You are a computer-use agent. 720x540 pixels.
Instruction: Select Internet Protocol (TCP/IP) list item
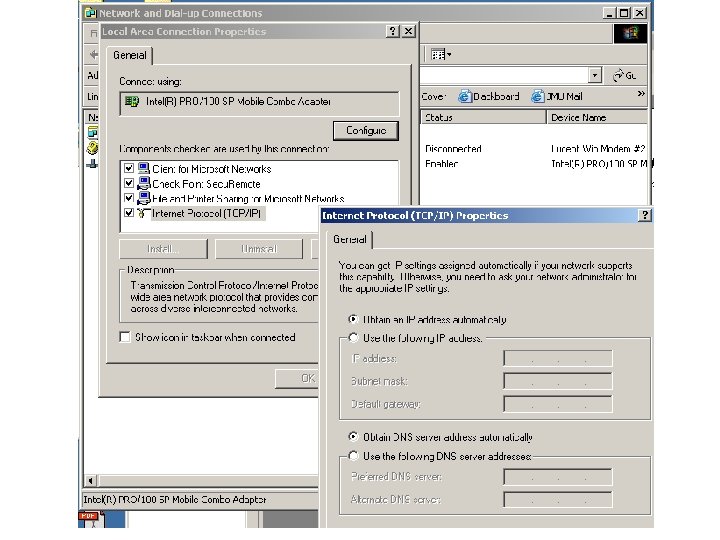[207, 214]
